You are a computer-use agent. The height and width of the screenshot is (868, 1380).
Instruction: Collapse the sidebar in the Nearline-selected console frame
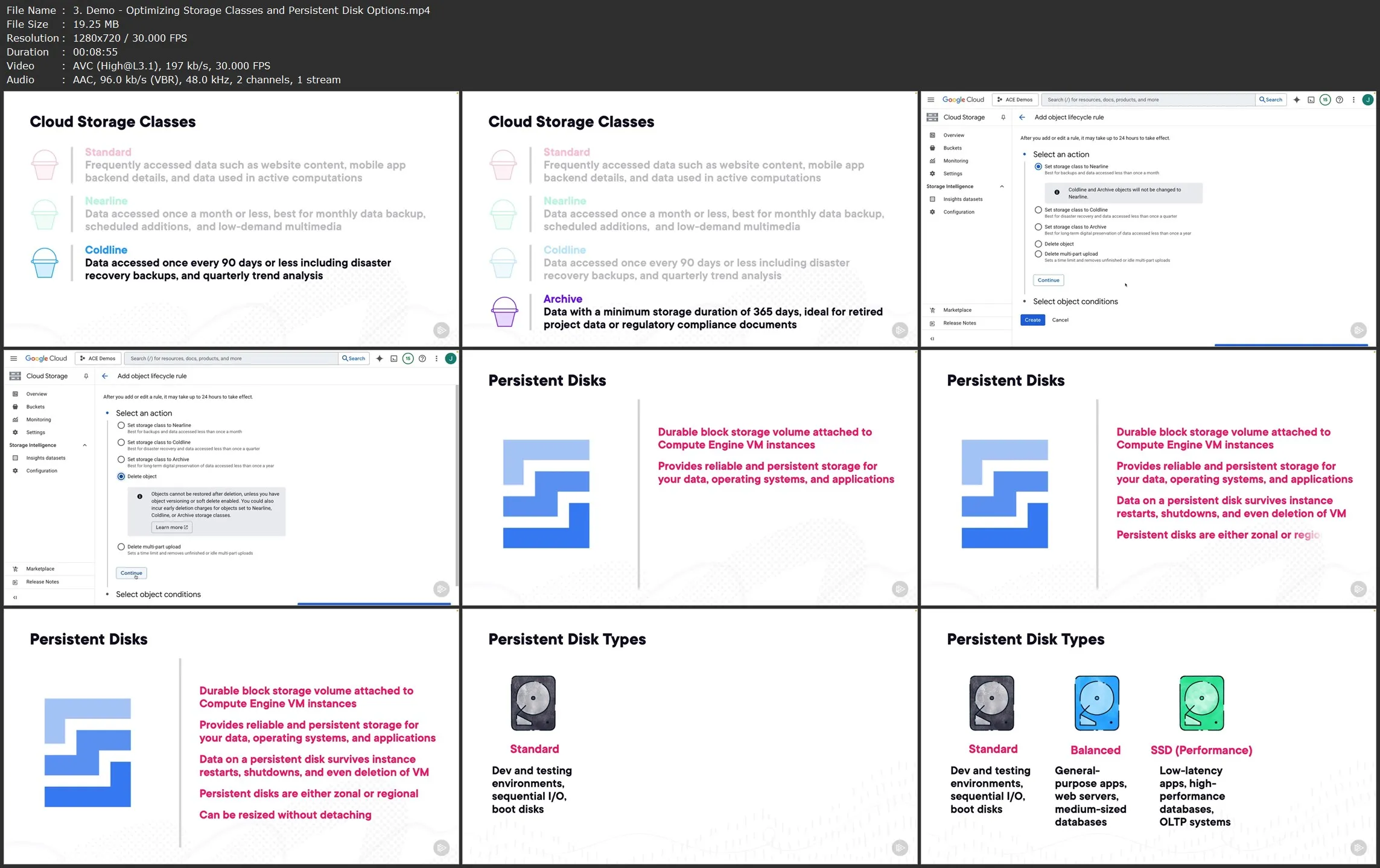coord(932,339)
